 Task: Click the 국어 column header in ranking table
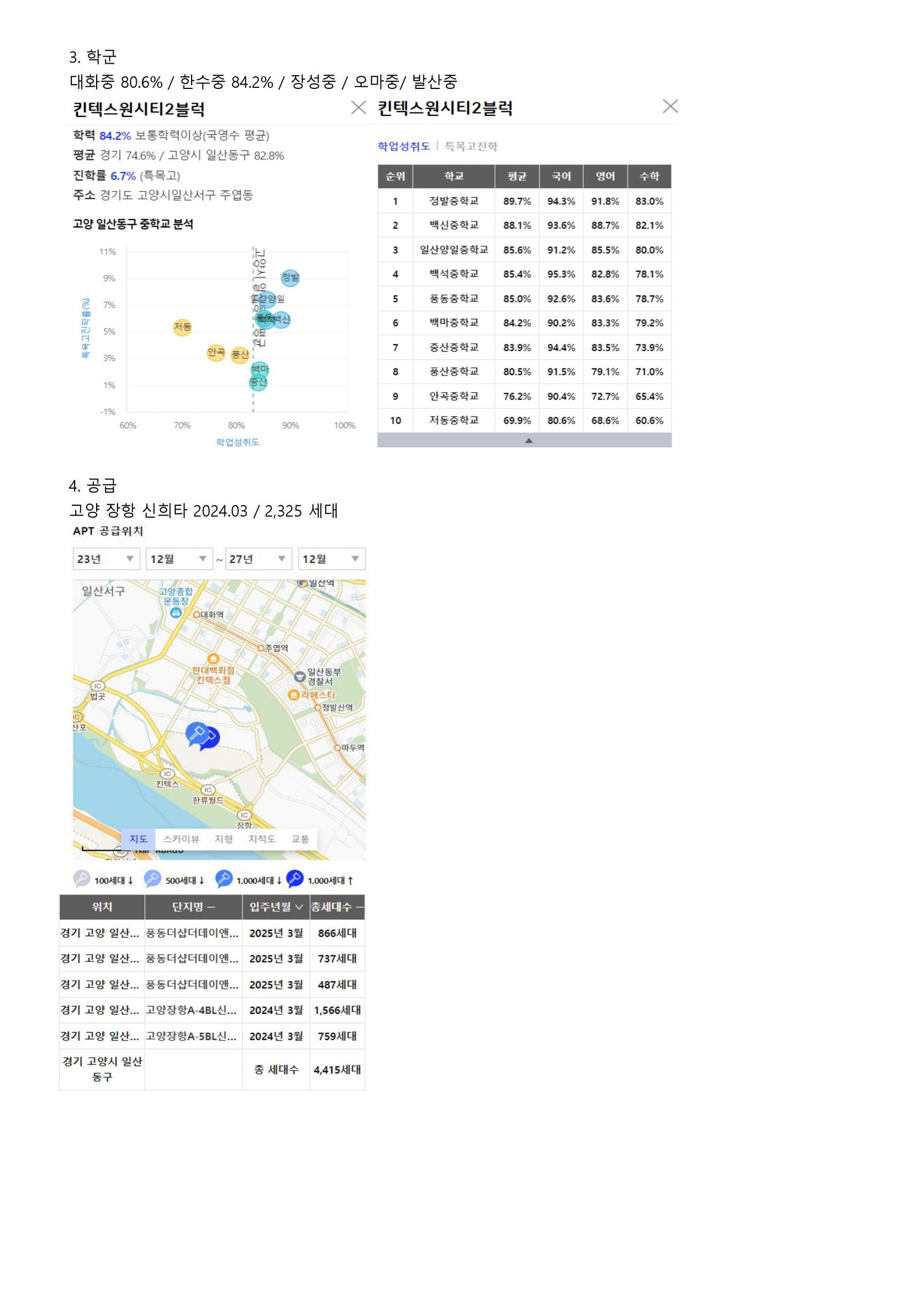561,176
